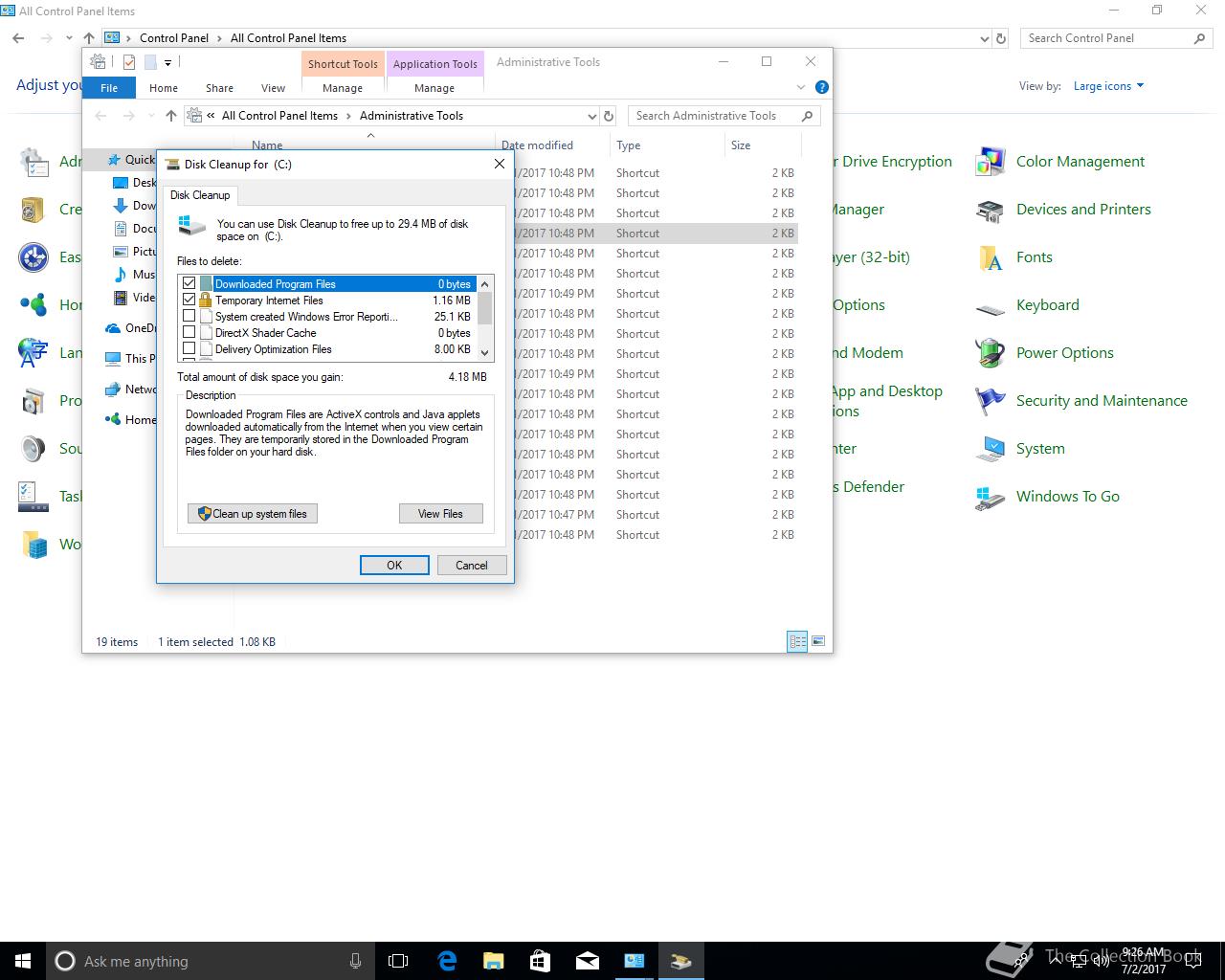This screenshot has width=1225, height=980.
Task: Select the Shortcut Tools contextual tab
Action: point(343,64)
